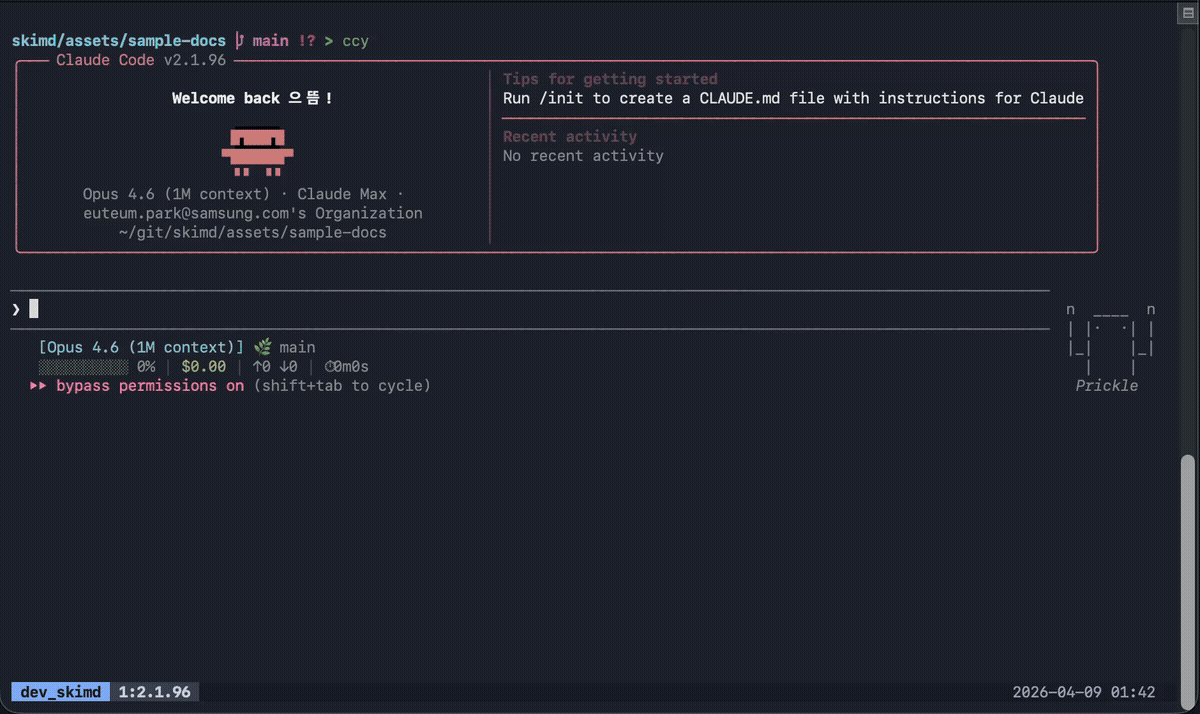Click into the Claude Code prompt input field
The image size is (1200, 714).
click(x=530, y=309)
